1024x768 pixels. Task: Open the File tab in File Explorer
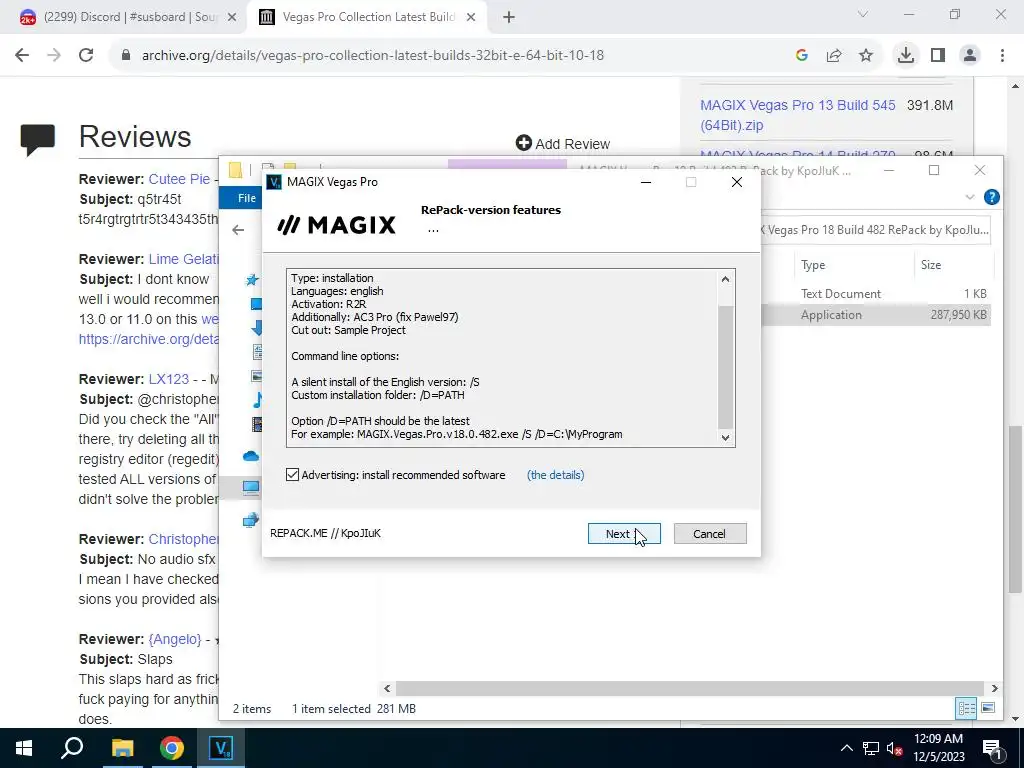coord(246,198)
